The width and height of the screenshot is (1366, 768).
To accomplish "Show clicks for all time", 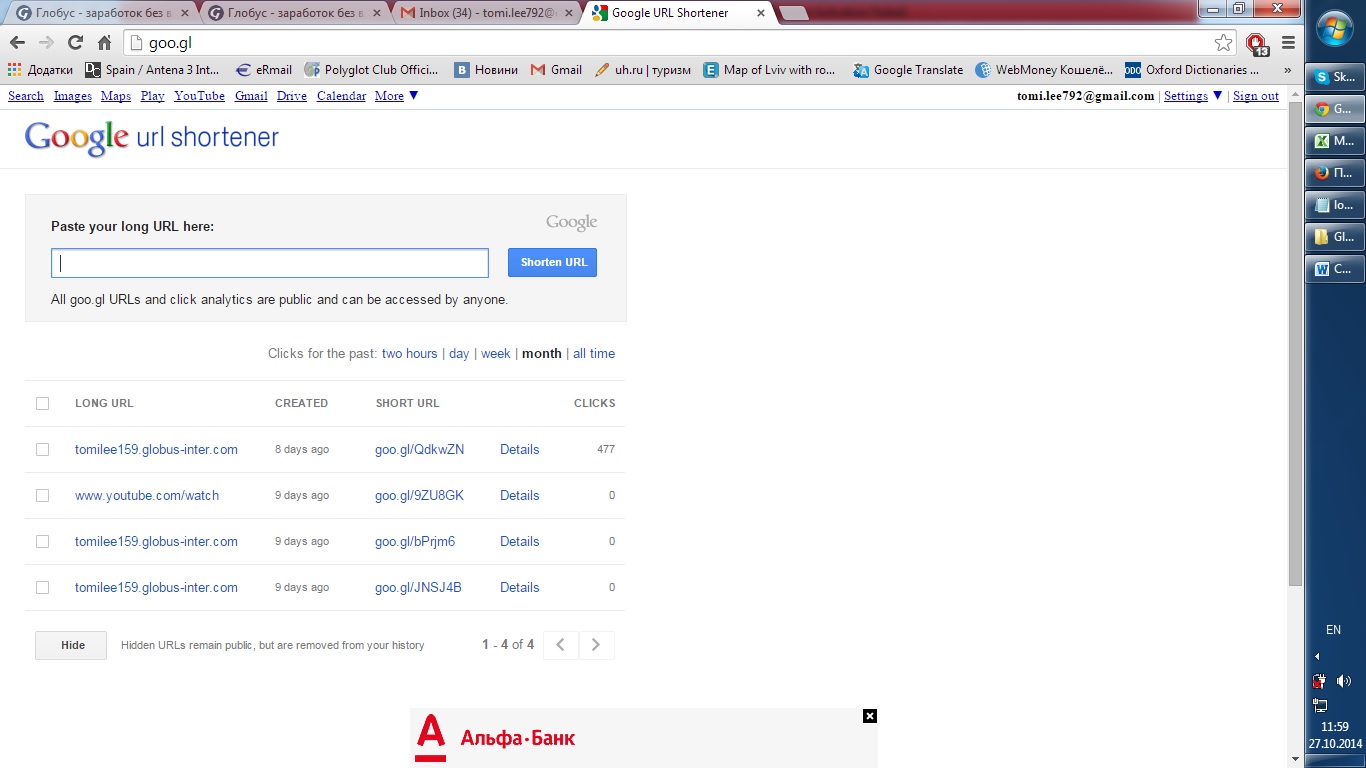I will (594, 353).
